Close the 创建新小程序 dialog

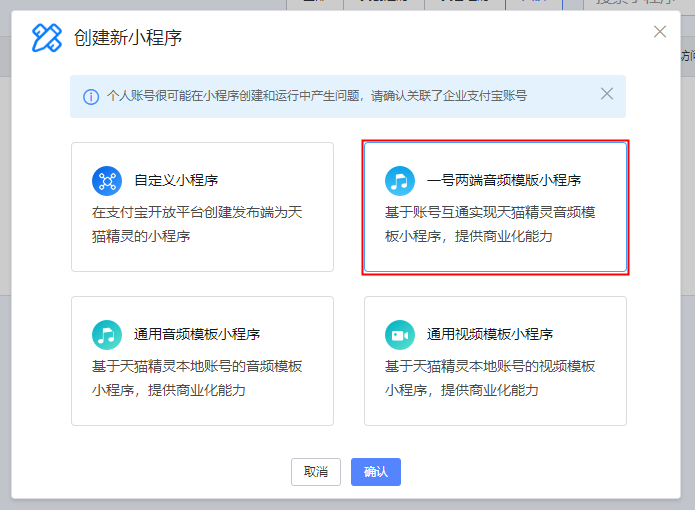pyautogui.click(x=660, y=31)
